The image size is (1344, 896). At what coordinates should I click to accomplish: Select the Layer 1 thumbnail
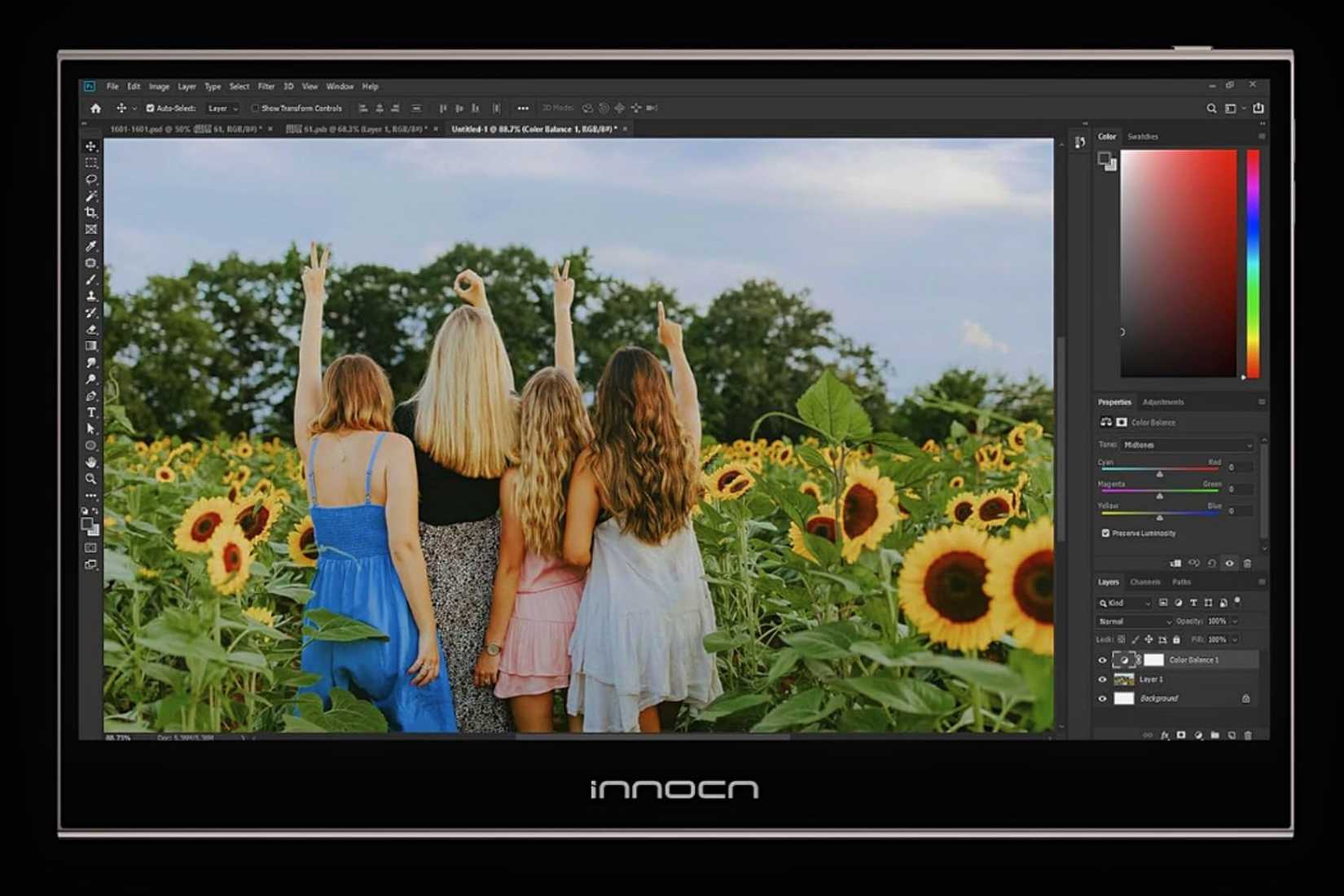pyautogui.click(x=1123, y=679)
